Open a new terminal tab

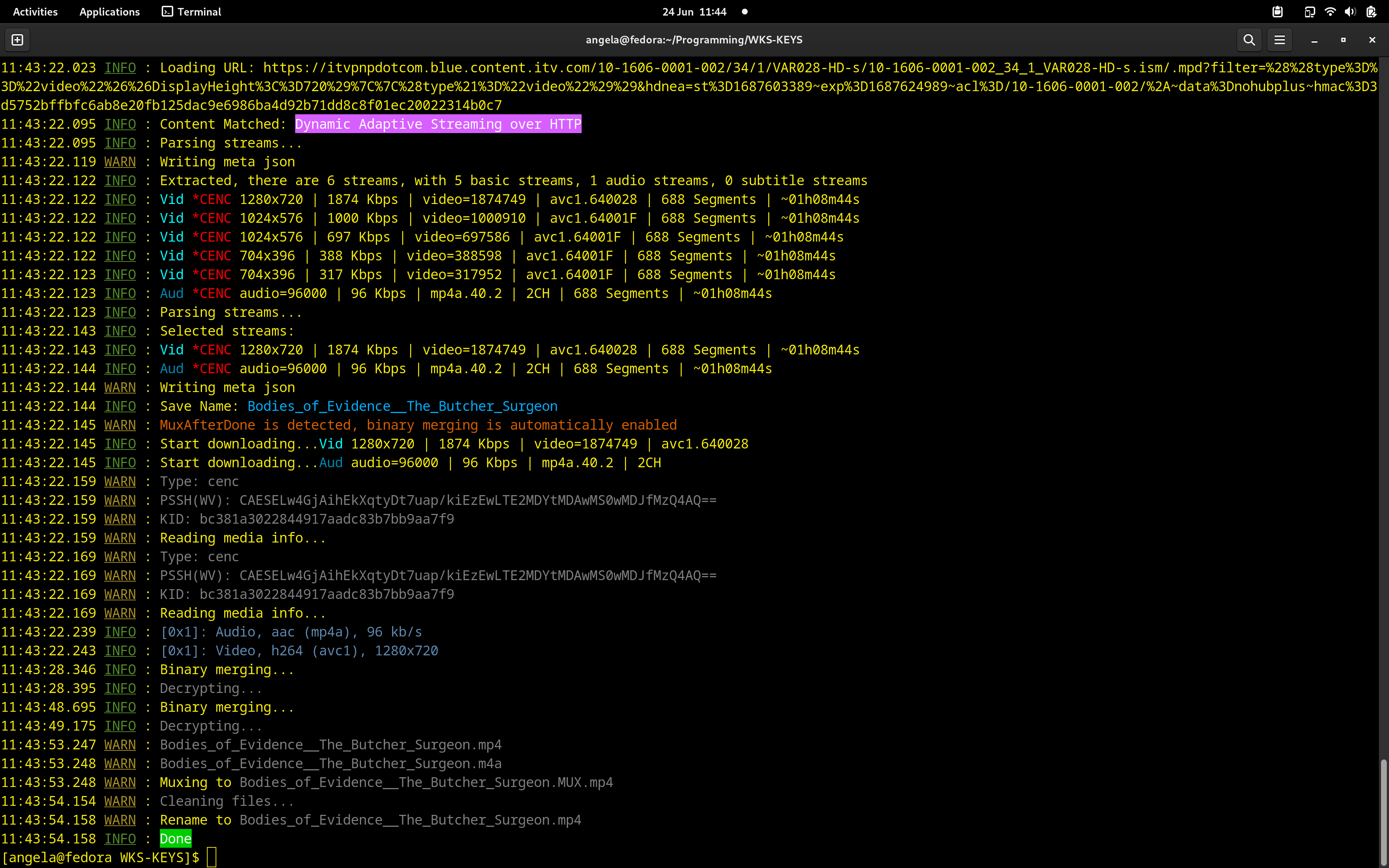[17, 40]
